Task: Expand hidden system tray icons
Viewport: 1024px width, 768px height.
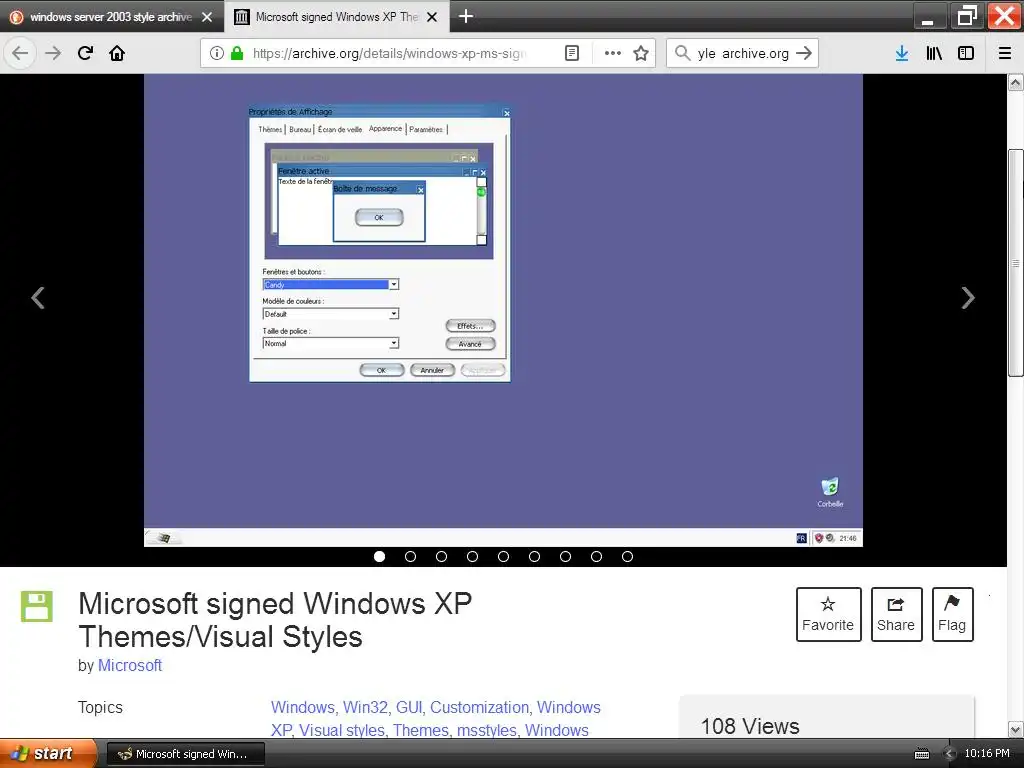Action: (x=949, y=754)
